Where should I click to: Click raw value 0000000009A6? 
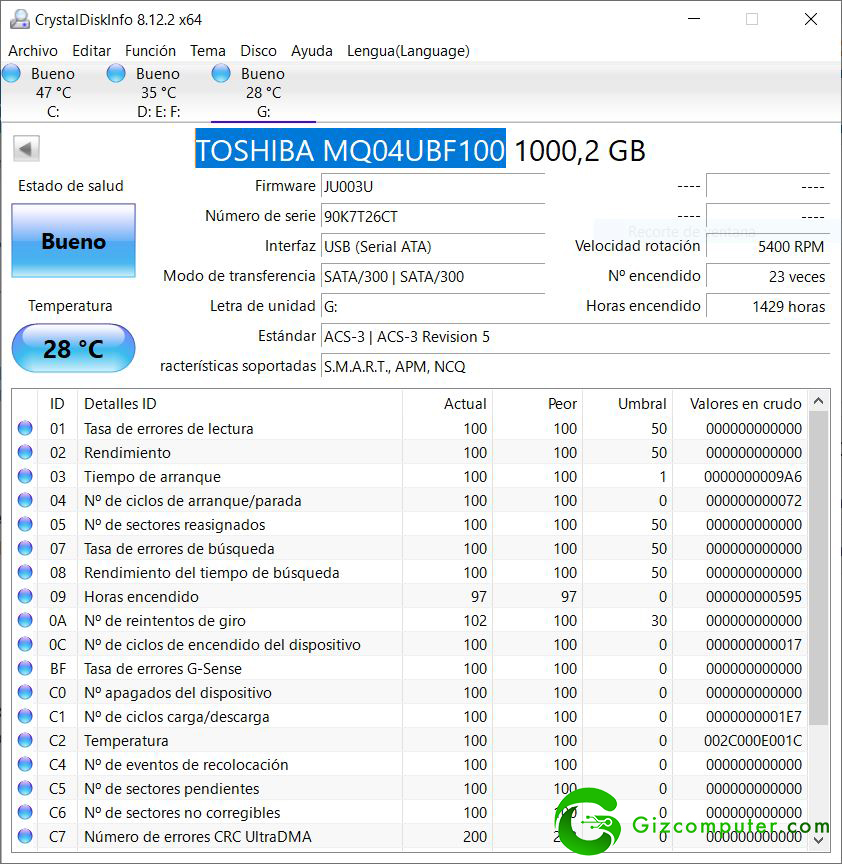[753, 477]
